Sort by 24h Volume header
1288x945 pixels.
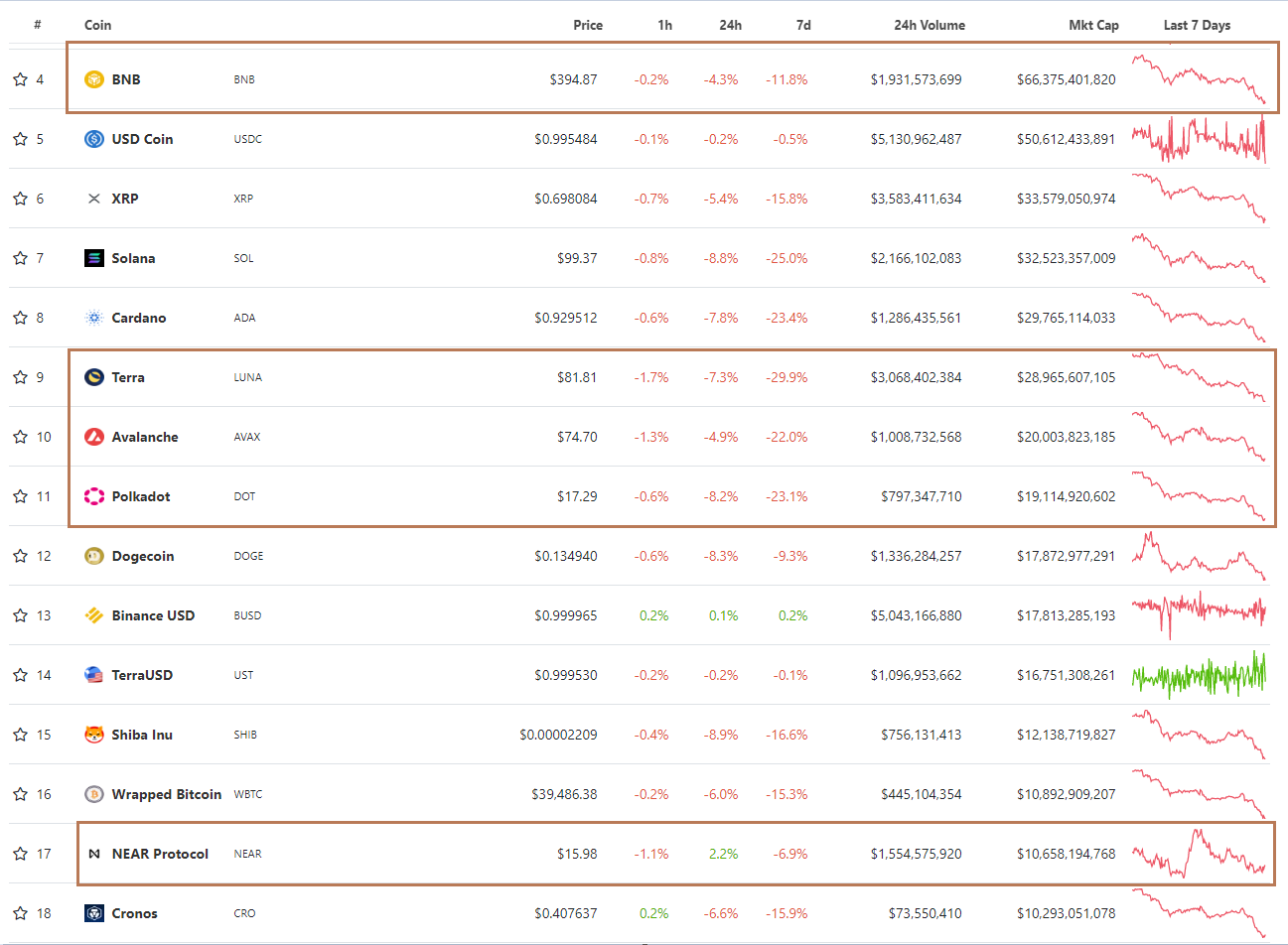[930, 25]
